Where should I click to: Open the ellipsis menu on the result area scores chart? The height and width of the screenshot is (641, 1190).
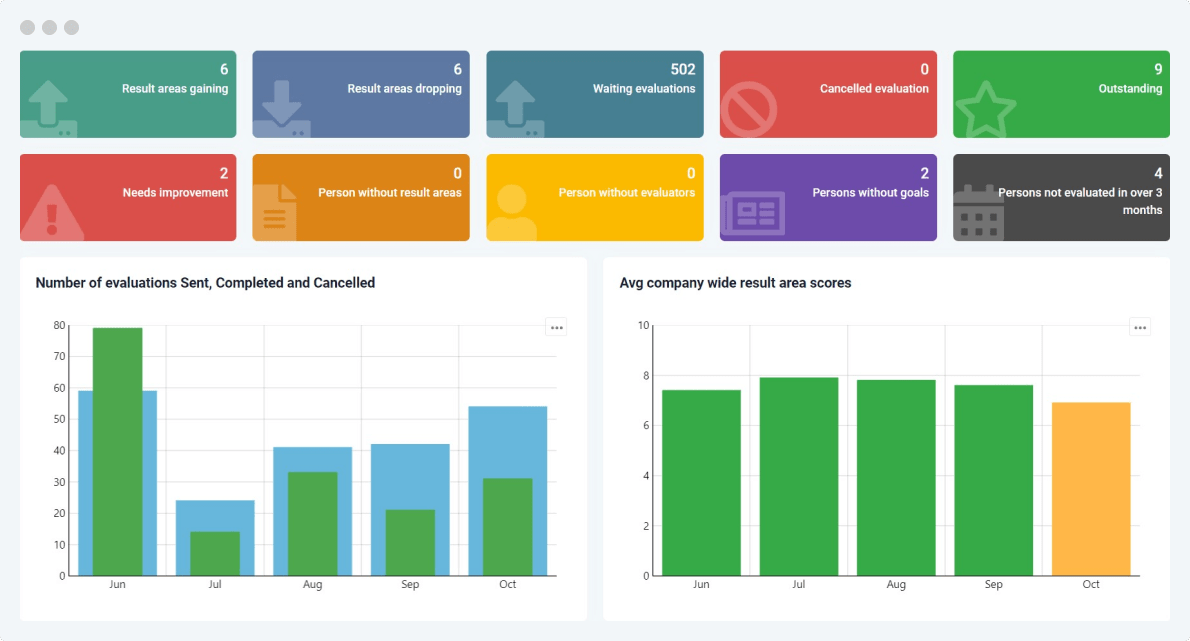pos(1140,326)
